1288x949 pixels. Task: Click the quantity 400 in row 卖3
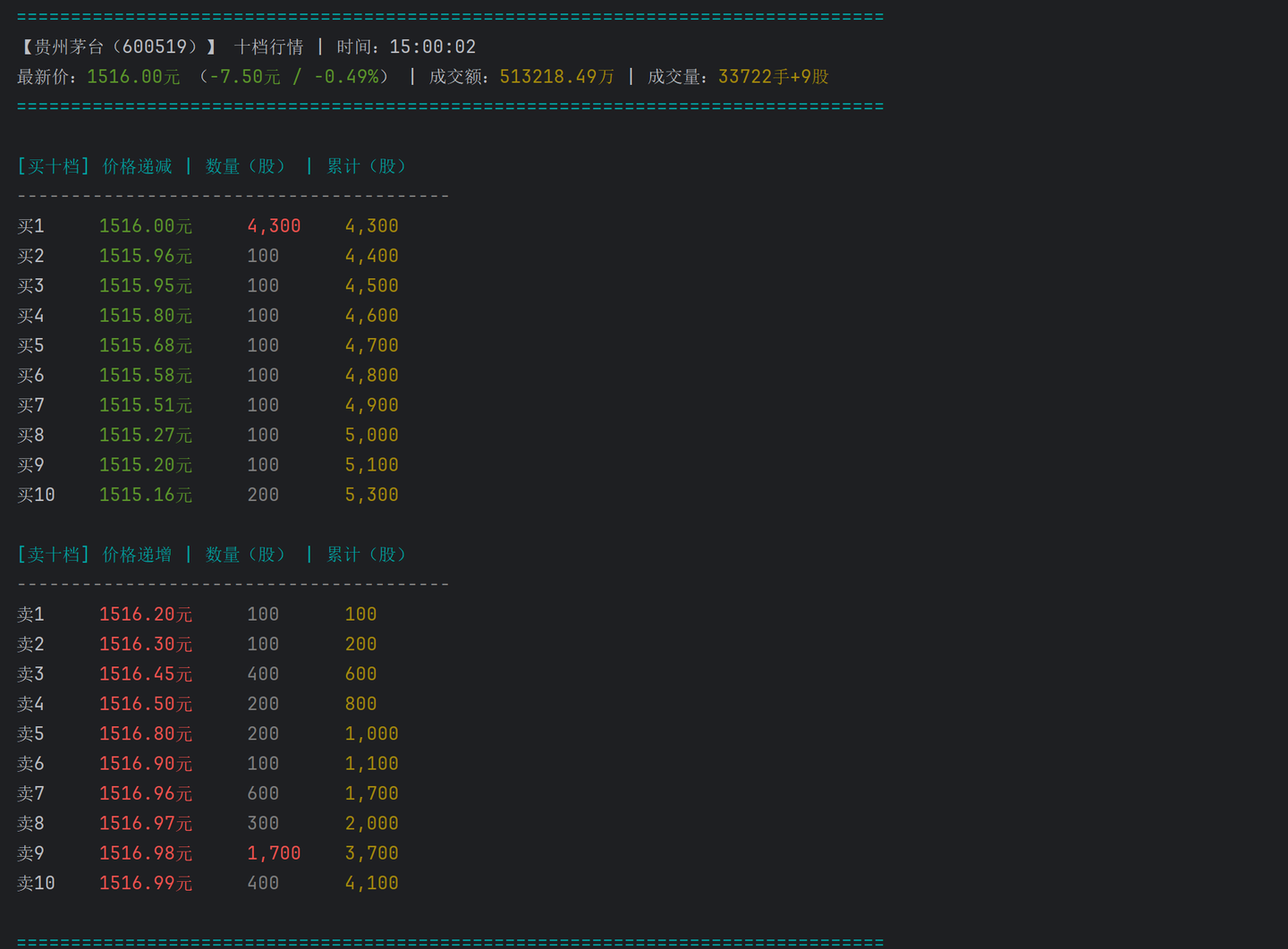coord(263,674)
